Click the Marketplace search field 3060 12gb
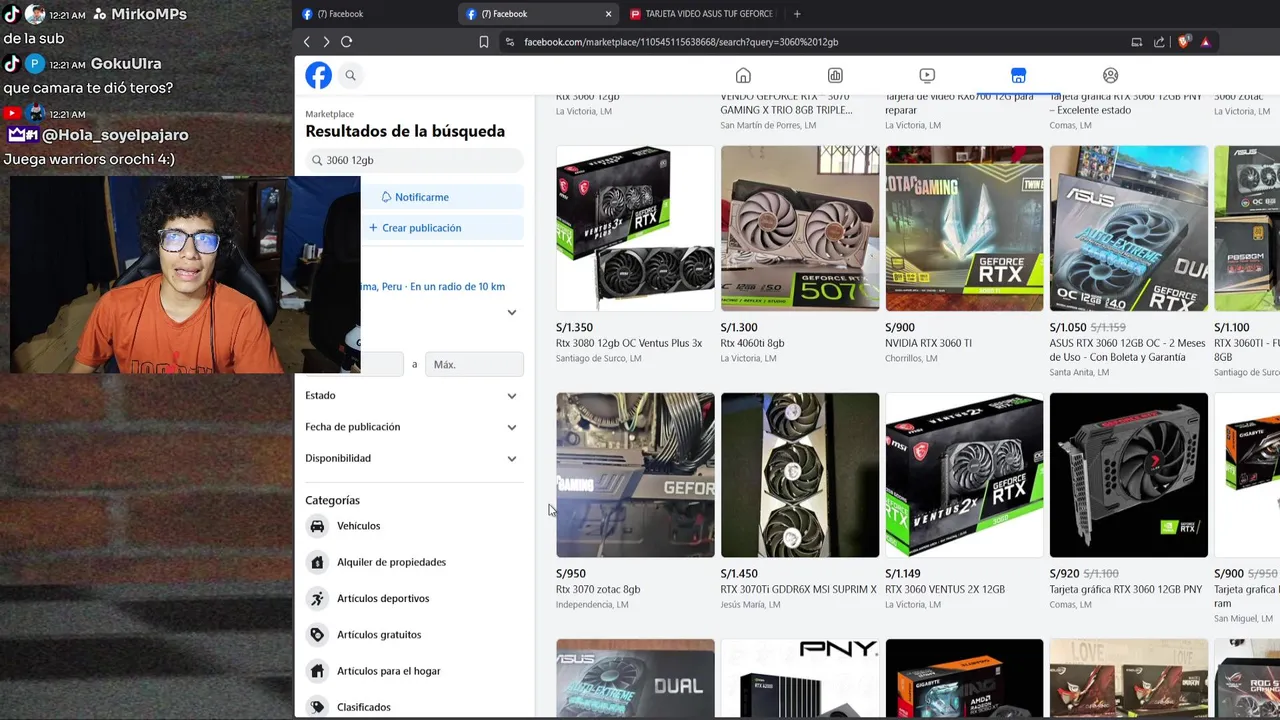 tap(414, 160)
